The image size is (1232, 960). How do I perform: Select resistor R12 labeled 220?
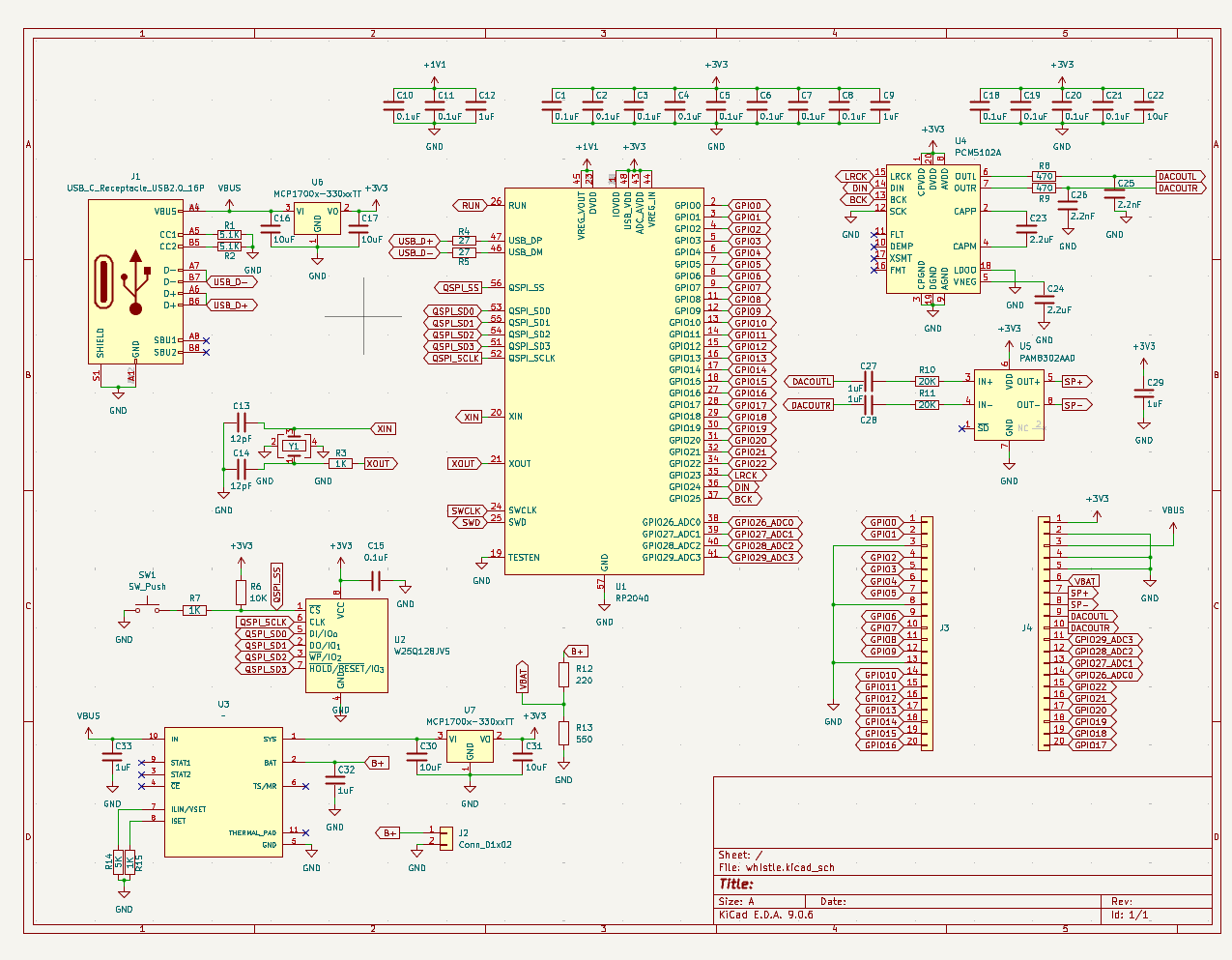click(563, 675)
